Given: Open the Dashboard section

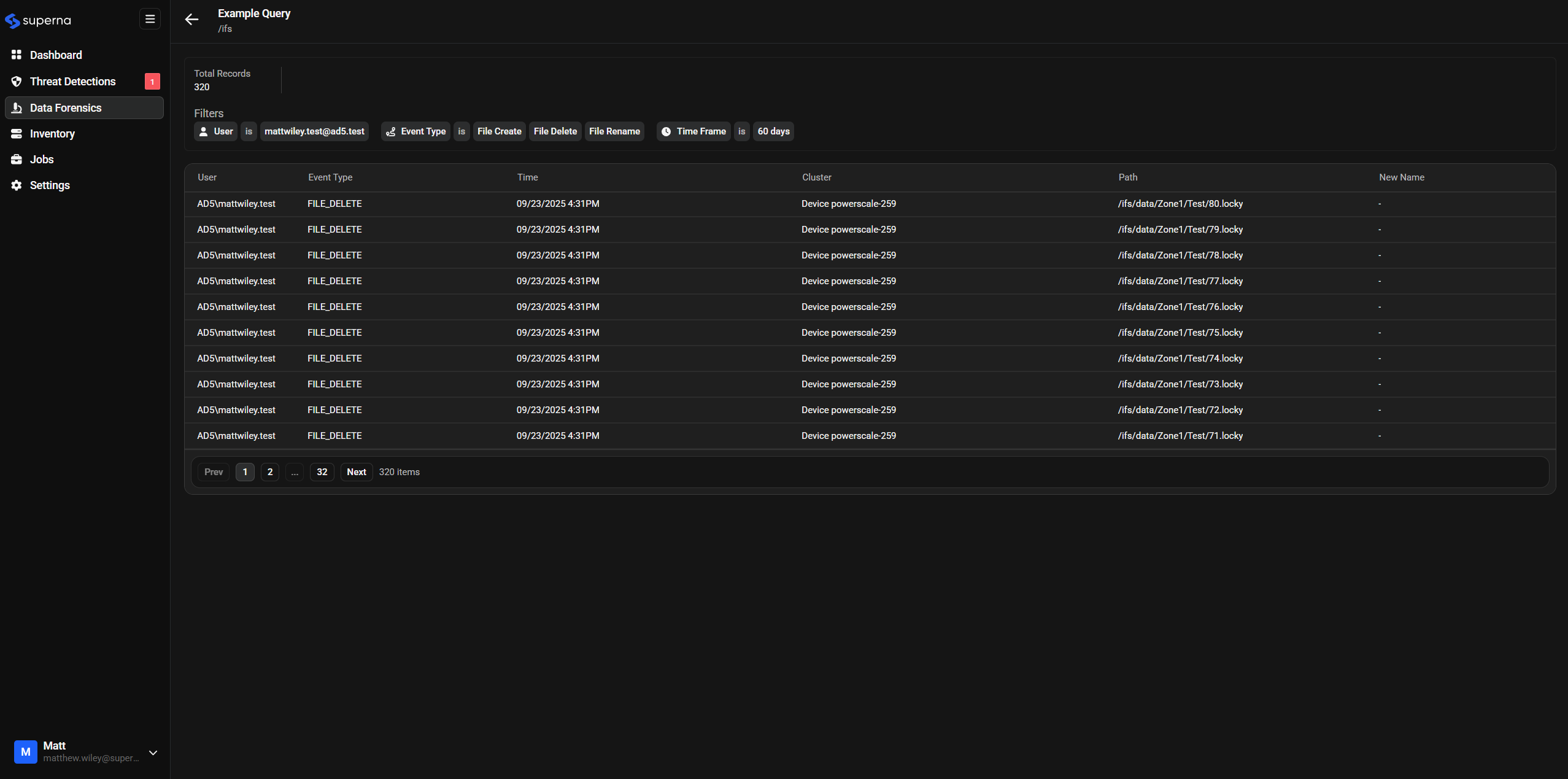Looking at the screenshot, I should point(84,55).
